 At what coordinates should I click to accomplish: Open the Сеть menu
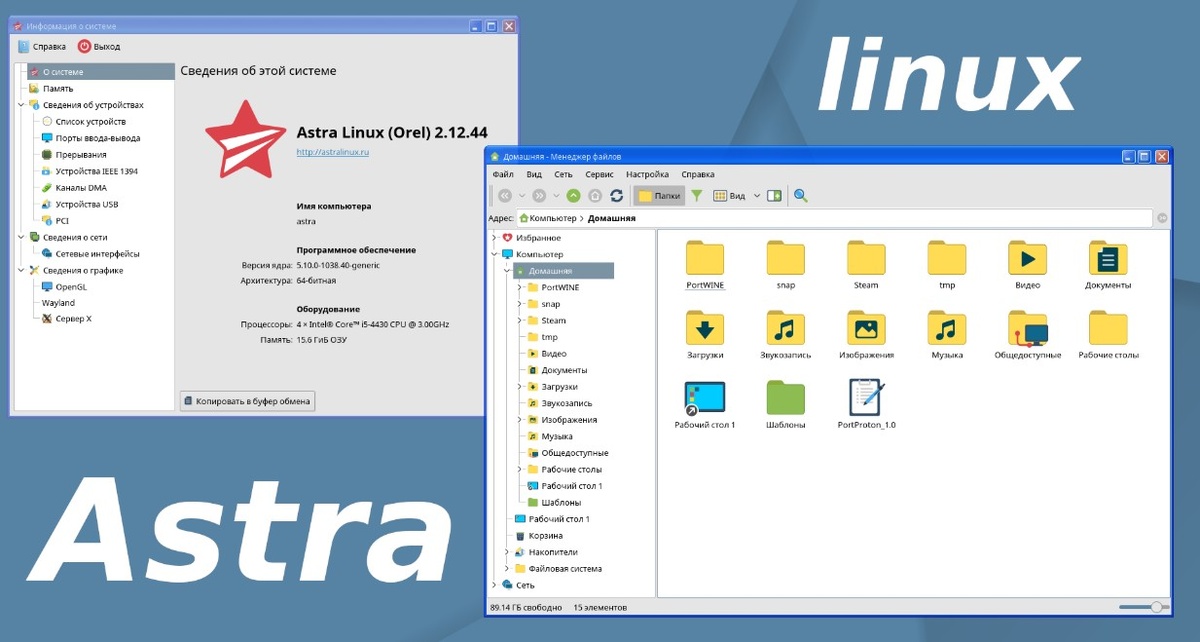point(563,174)
